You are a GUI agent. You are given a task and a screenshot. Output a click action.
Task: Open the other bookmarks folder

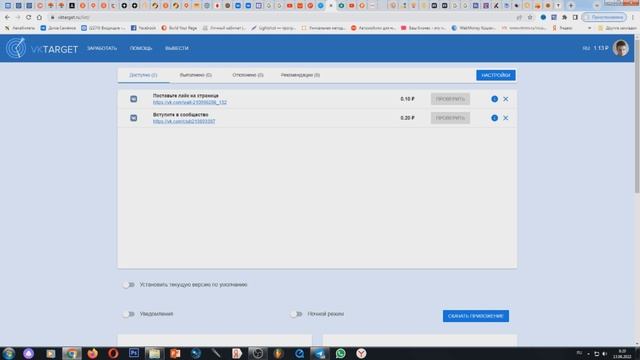[617, 28]
